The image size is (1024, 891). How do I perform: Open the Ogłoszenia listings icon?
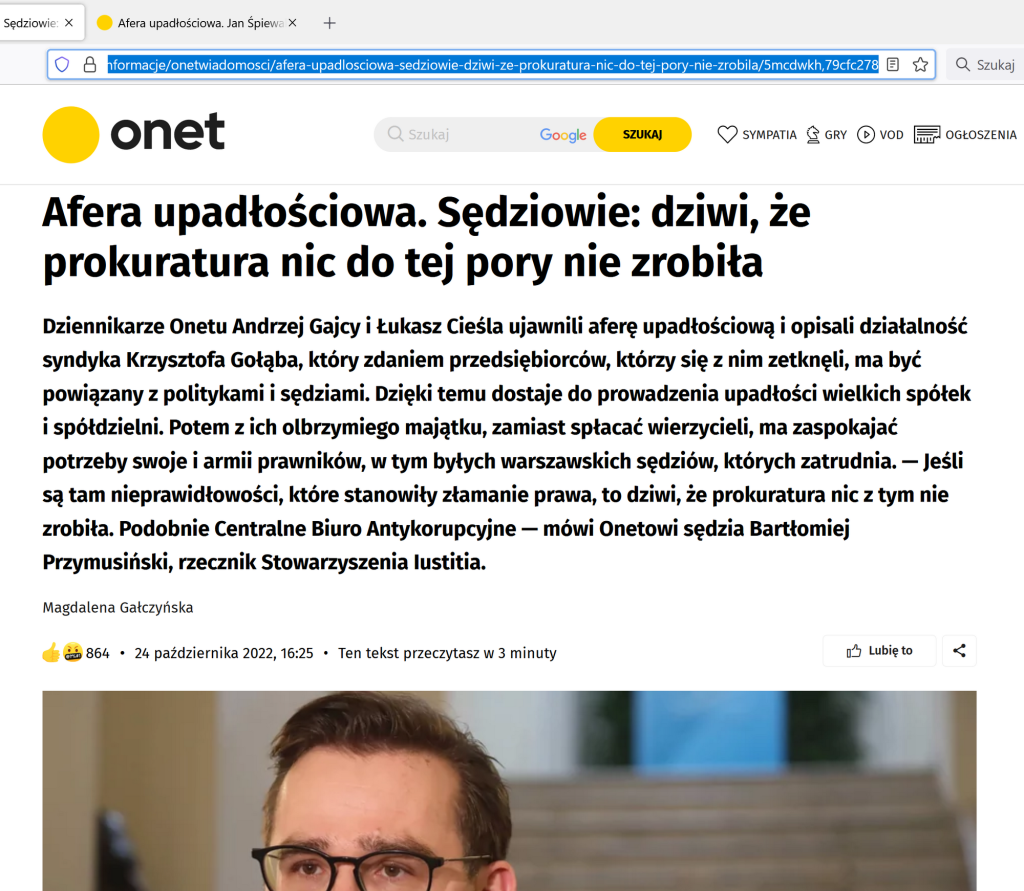(927, 135)
